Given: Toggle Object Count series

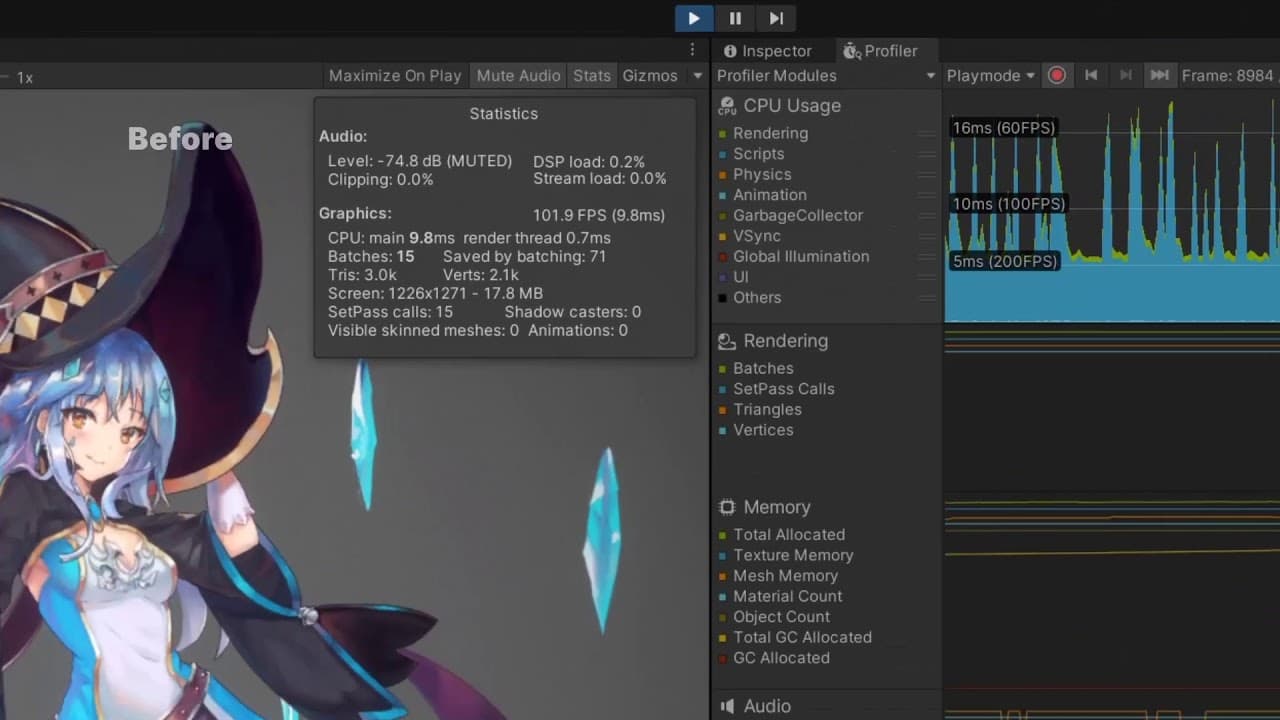Looking at the screenshot, I should click(722, 617).
